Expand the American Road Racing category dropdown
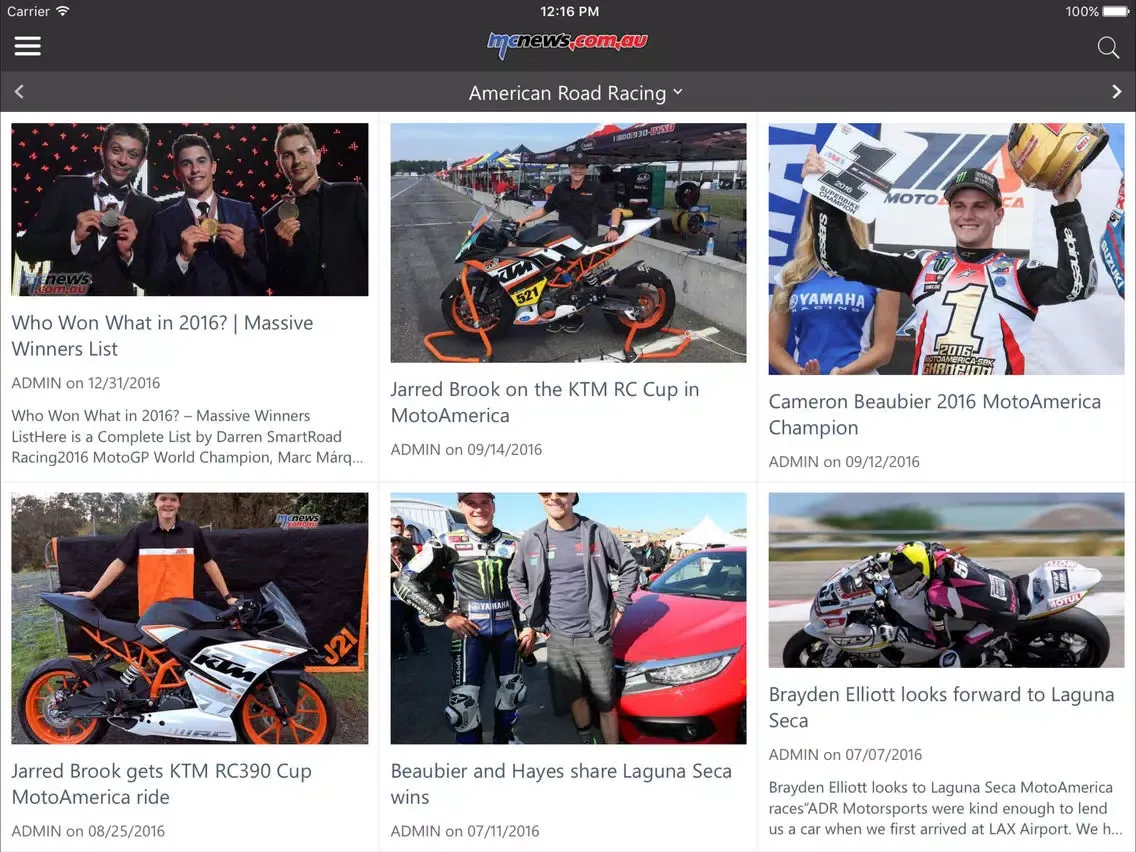Screen dimensions: 1136x852 (576, 93)
